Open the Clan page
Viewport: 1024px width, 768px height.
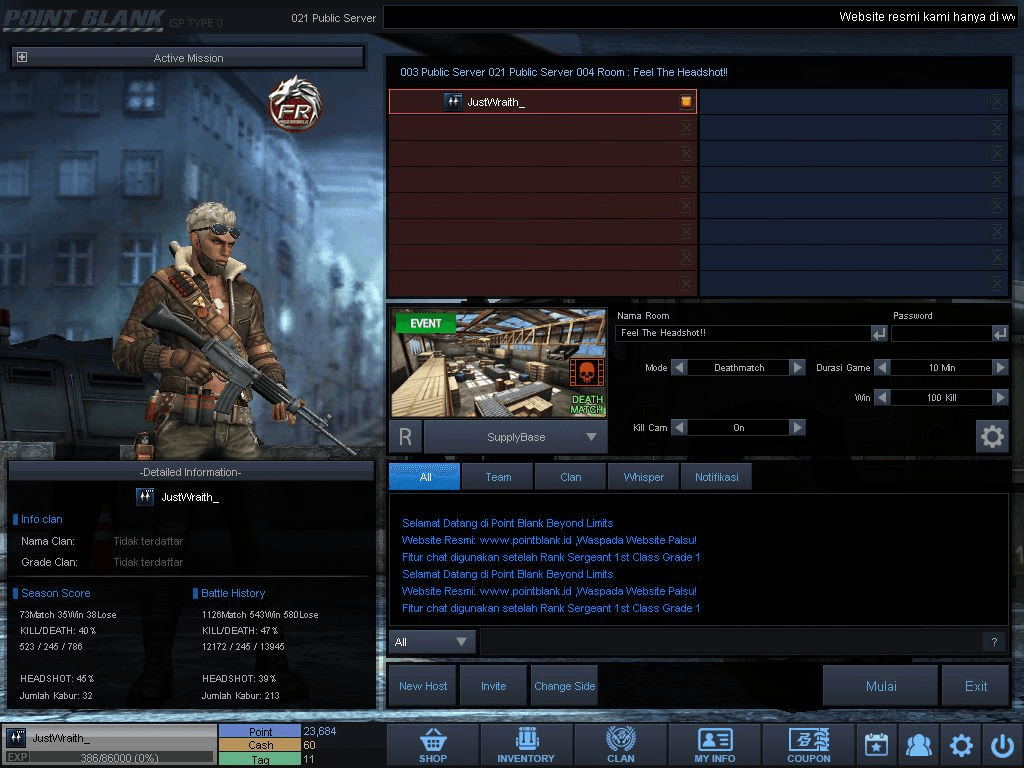620,744
